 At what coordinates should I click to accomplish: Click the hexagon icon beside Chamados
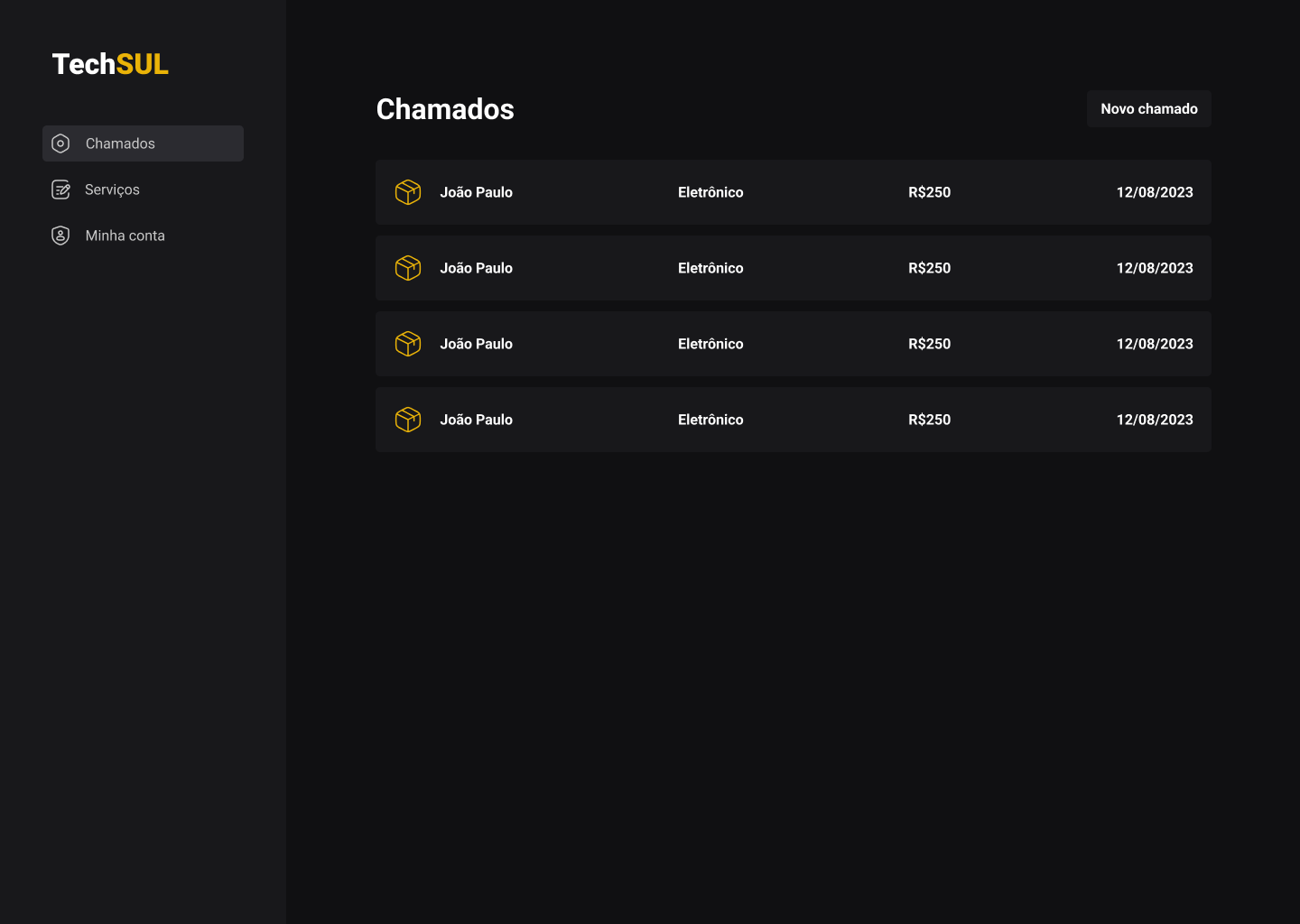point(60,143)
